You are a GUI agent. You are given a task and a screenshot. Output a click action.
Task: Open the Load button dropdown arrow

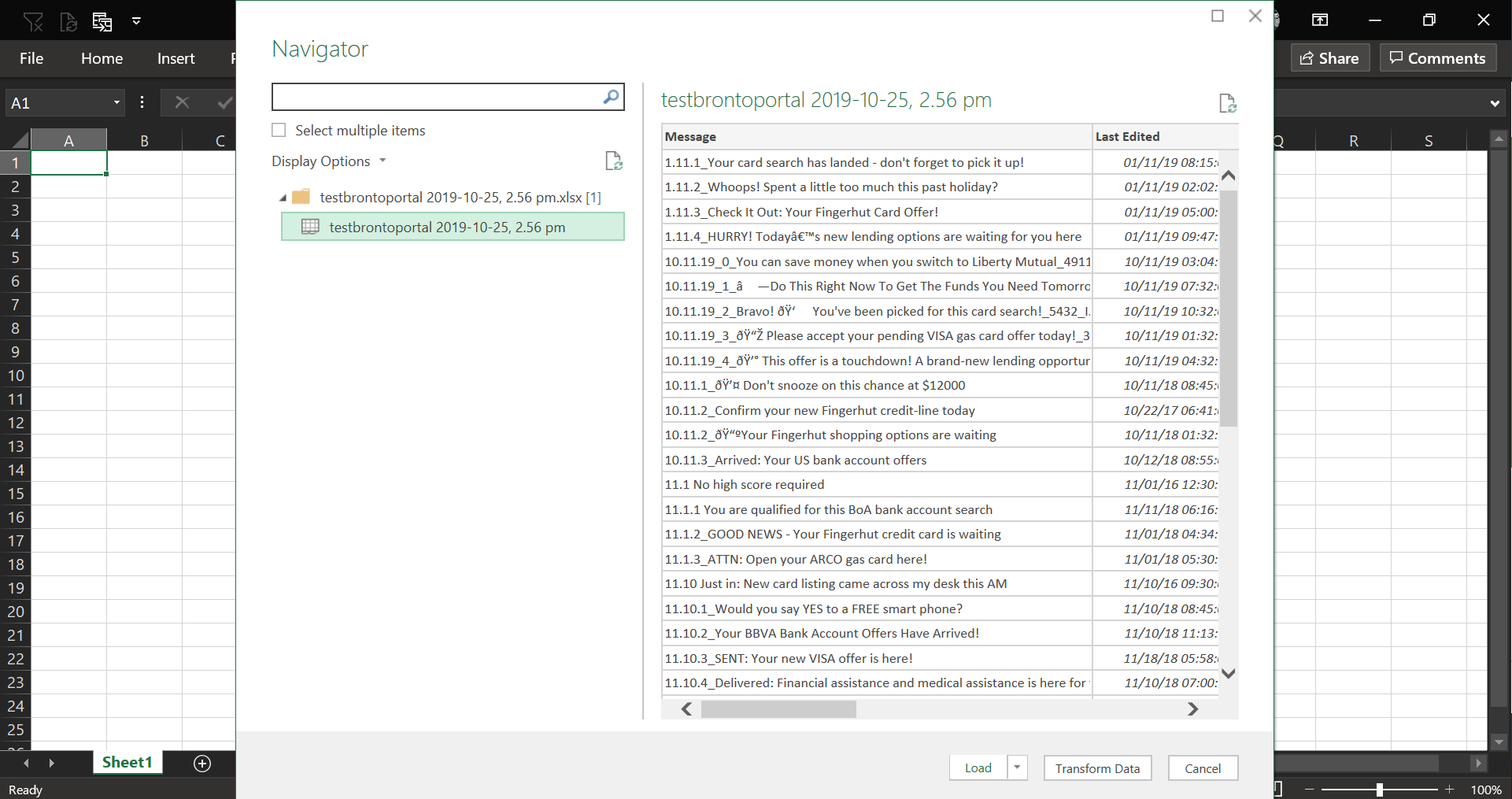click(x=1017, y=768)
